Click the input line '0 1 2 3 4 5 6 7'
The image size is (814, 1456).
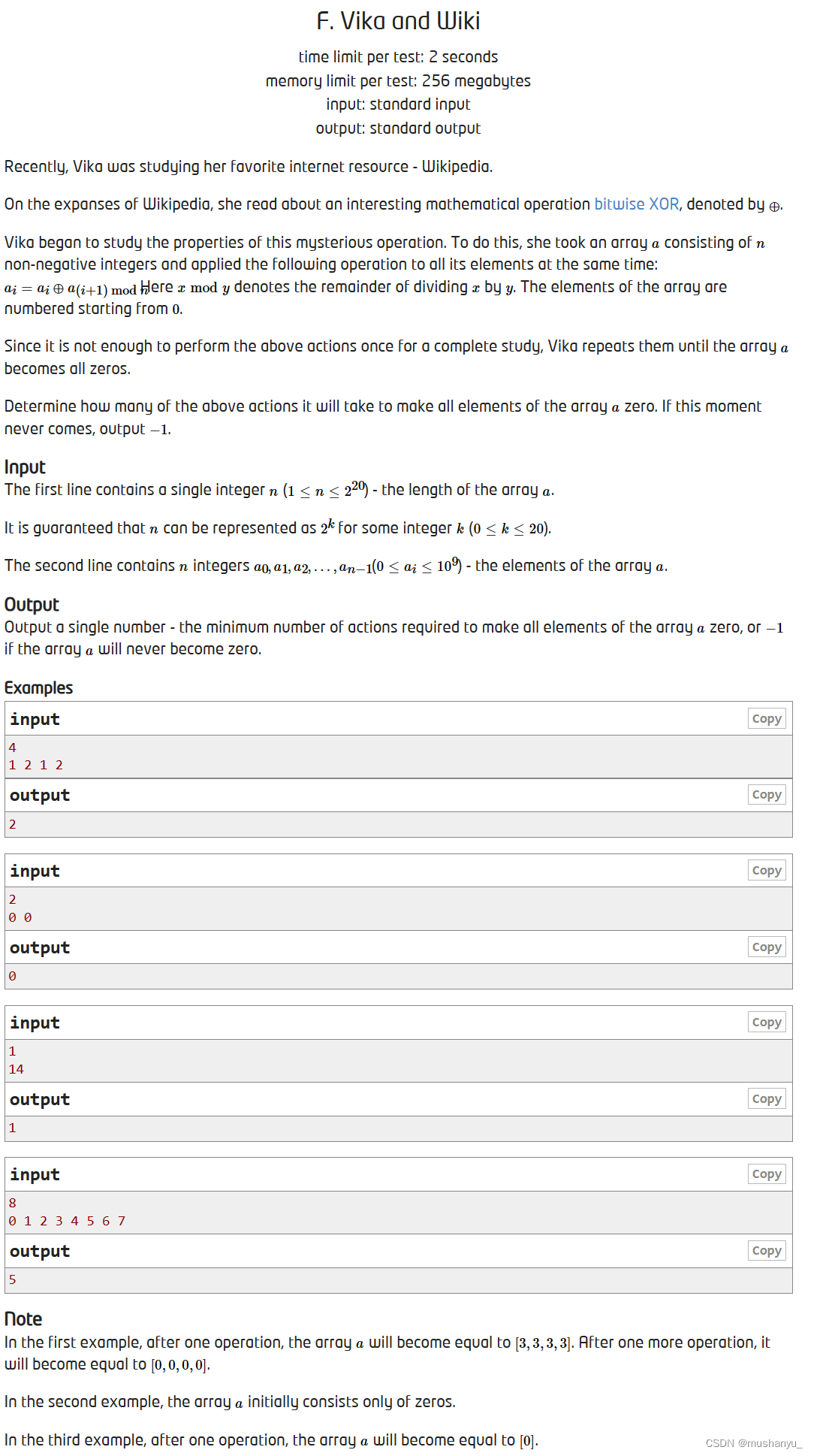[66, 1220]
